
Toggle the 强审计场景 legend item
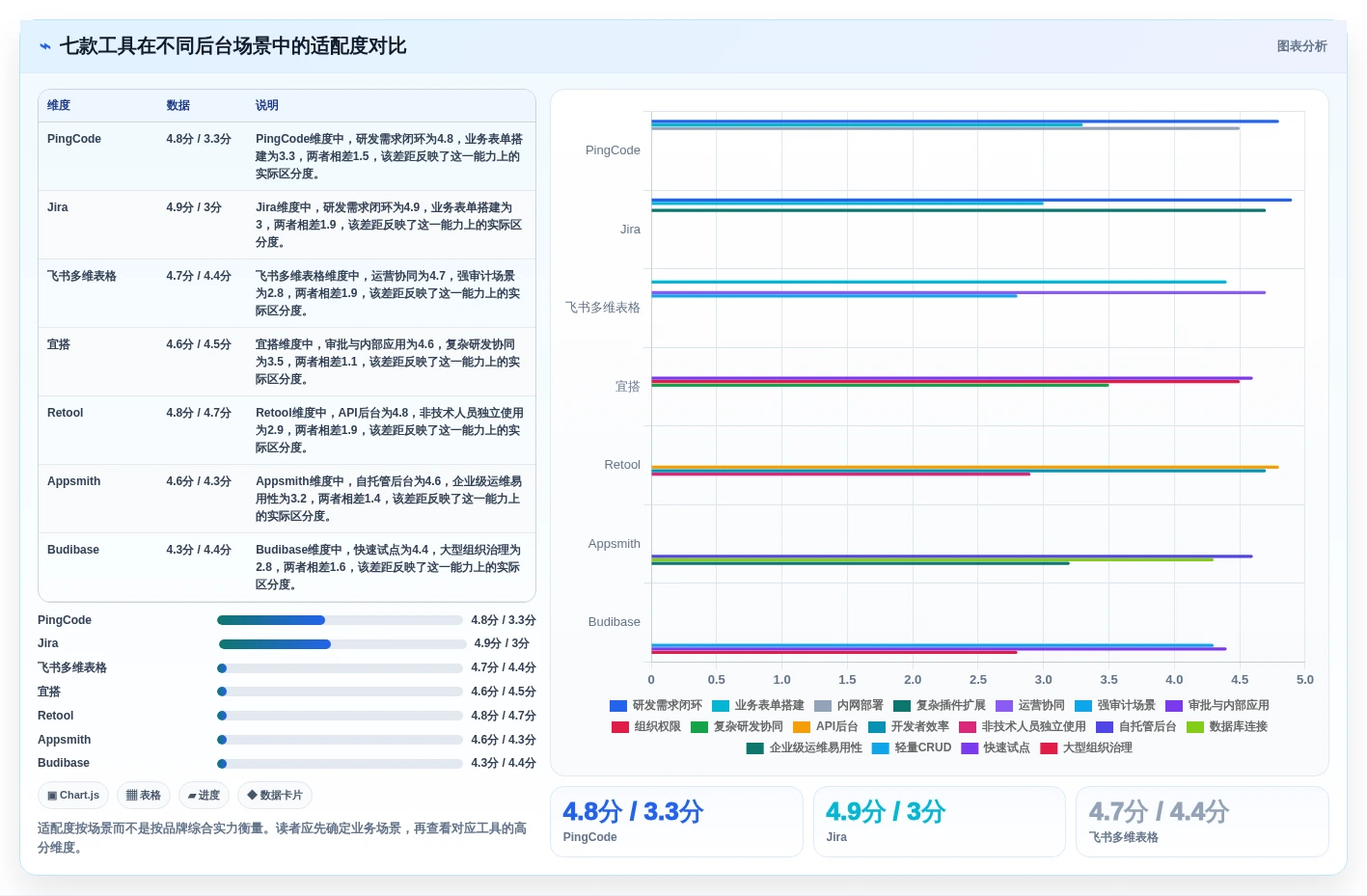[1114, 706]
